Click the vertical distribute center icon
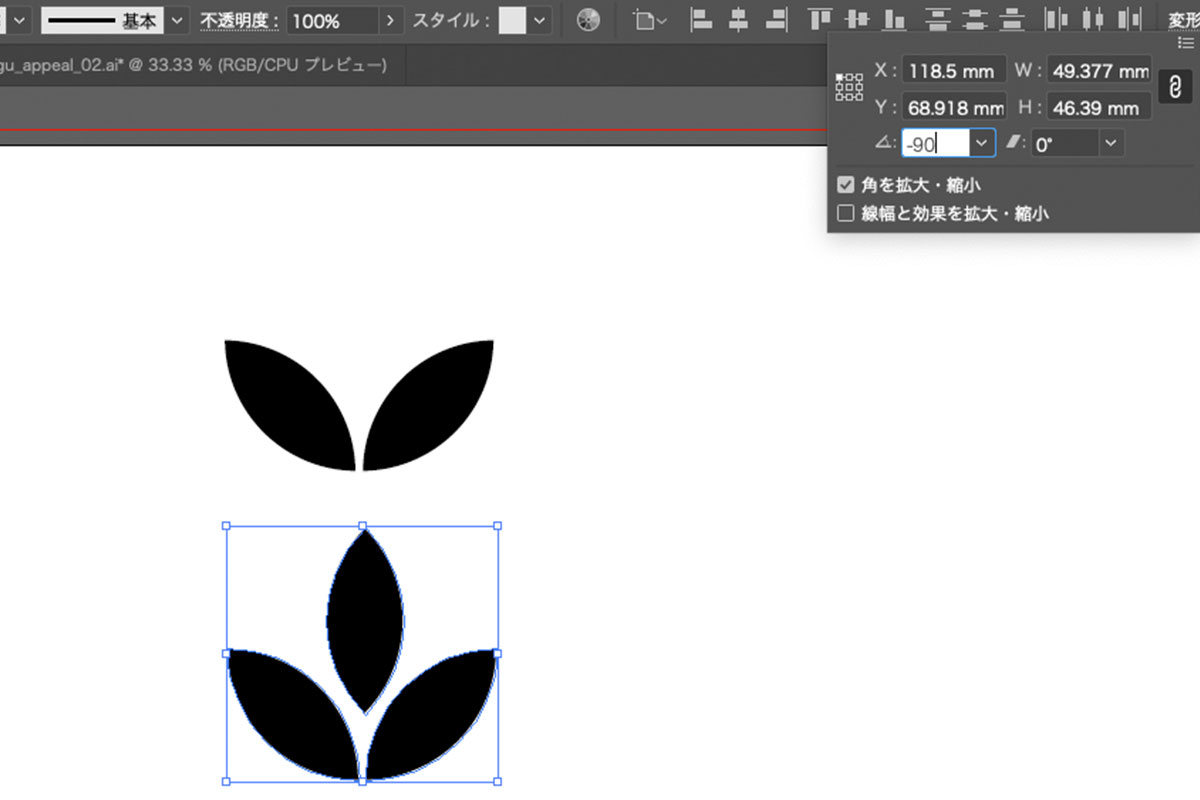The height and width of the screenshot is (800, 1200). tap(975, 20)
